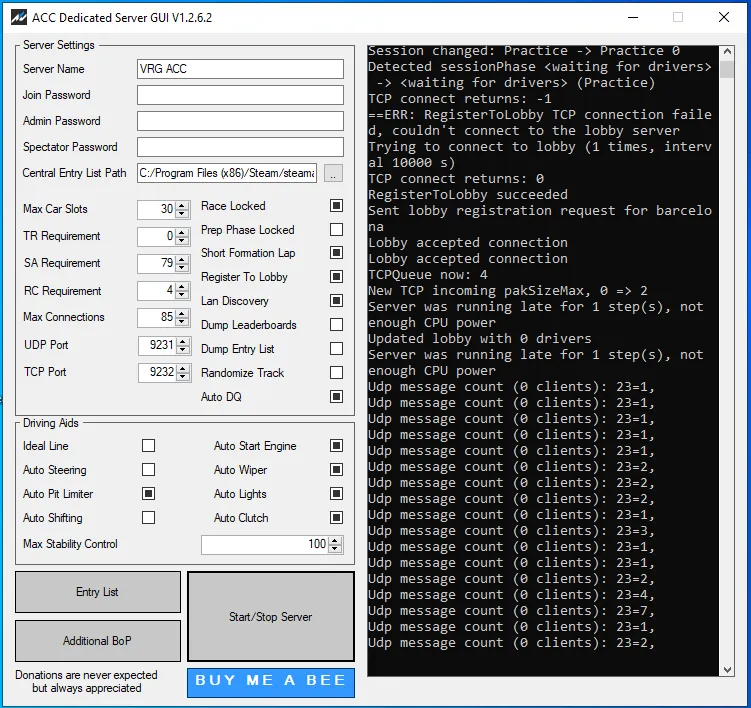Enable the Dump Leaderboards checkbox
Screen dimensions: 751x708
(x=337, y=325)
